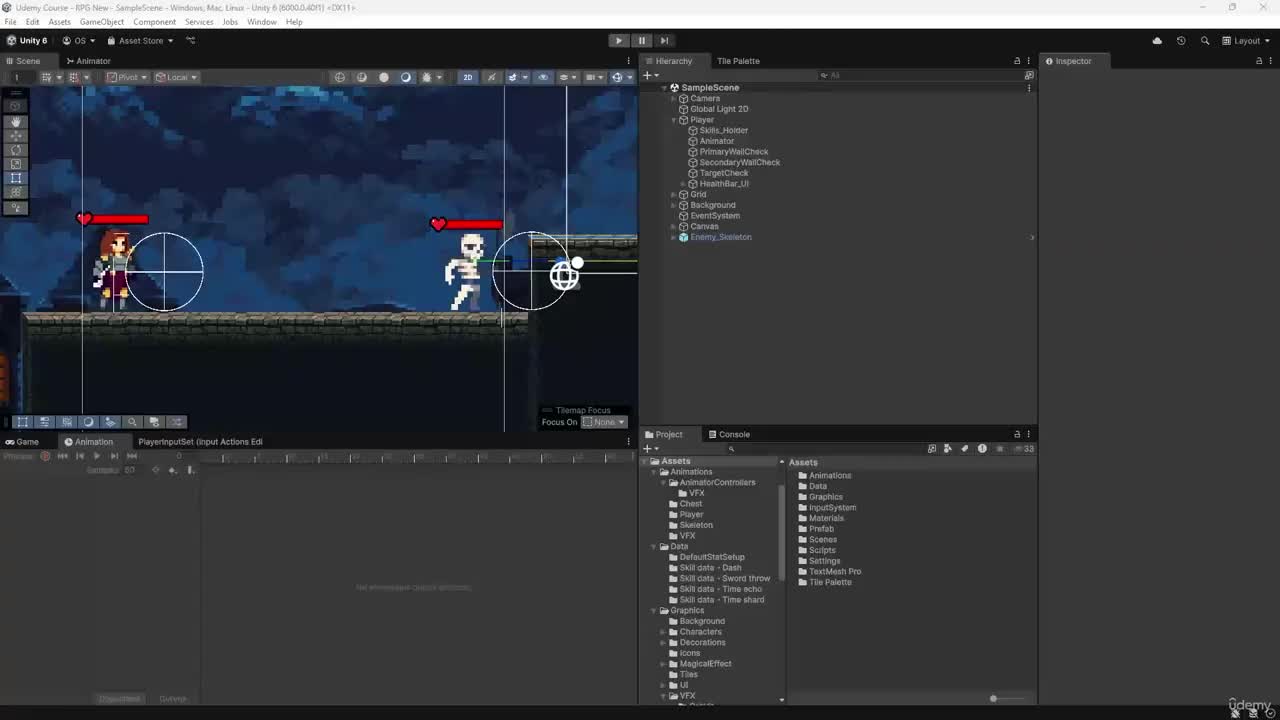Screen dimensions: 1280x720
Task: Click the Play button
Action: coord(618,41)
